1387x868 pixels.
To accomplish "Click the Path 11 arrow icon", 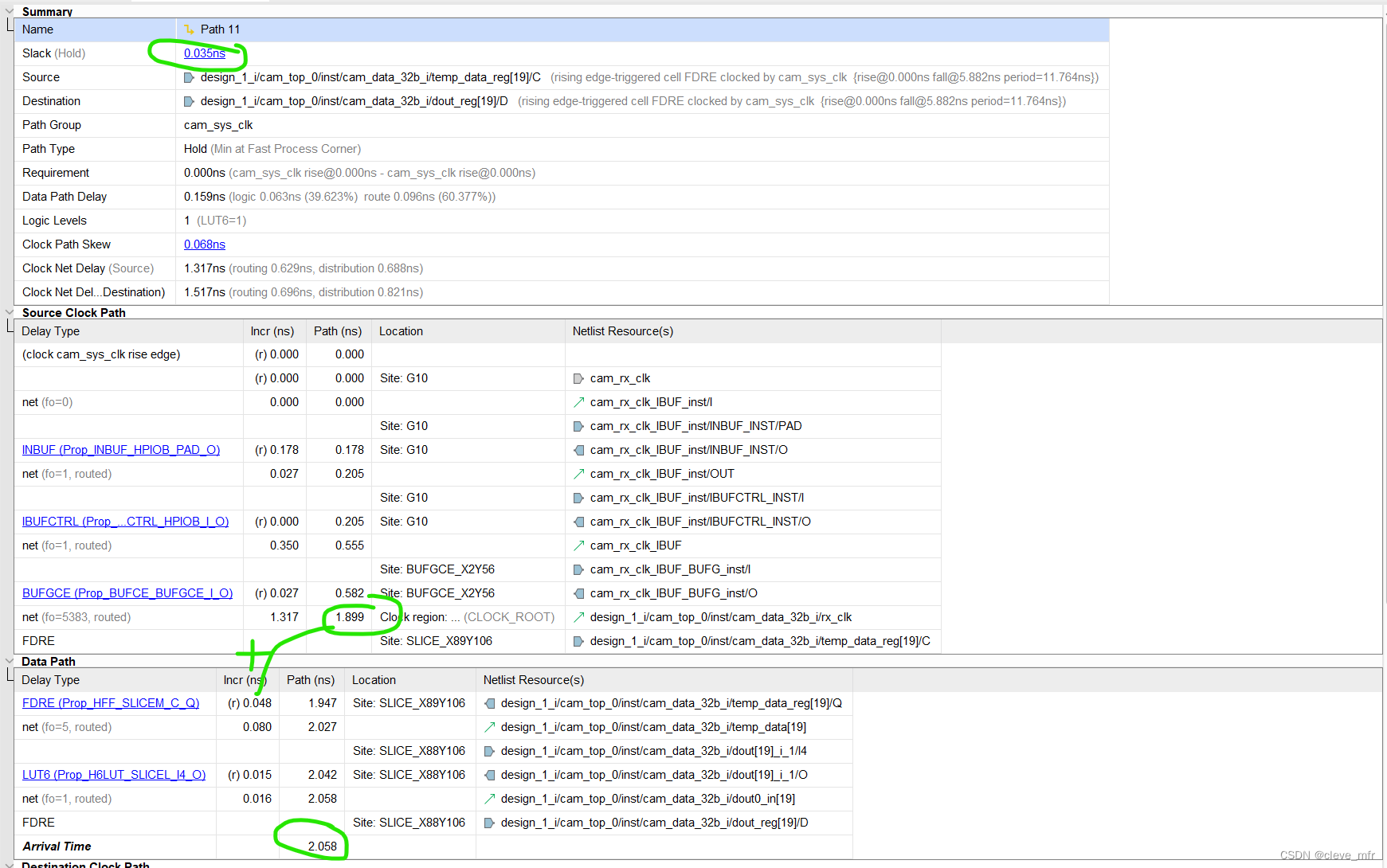I will [189, 29].
